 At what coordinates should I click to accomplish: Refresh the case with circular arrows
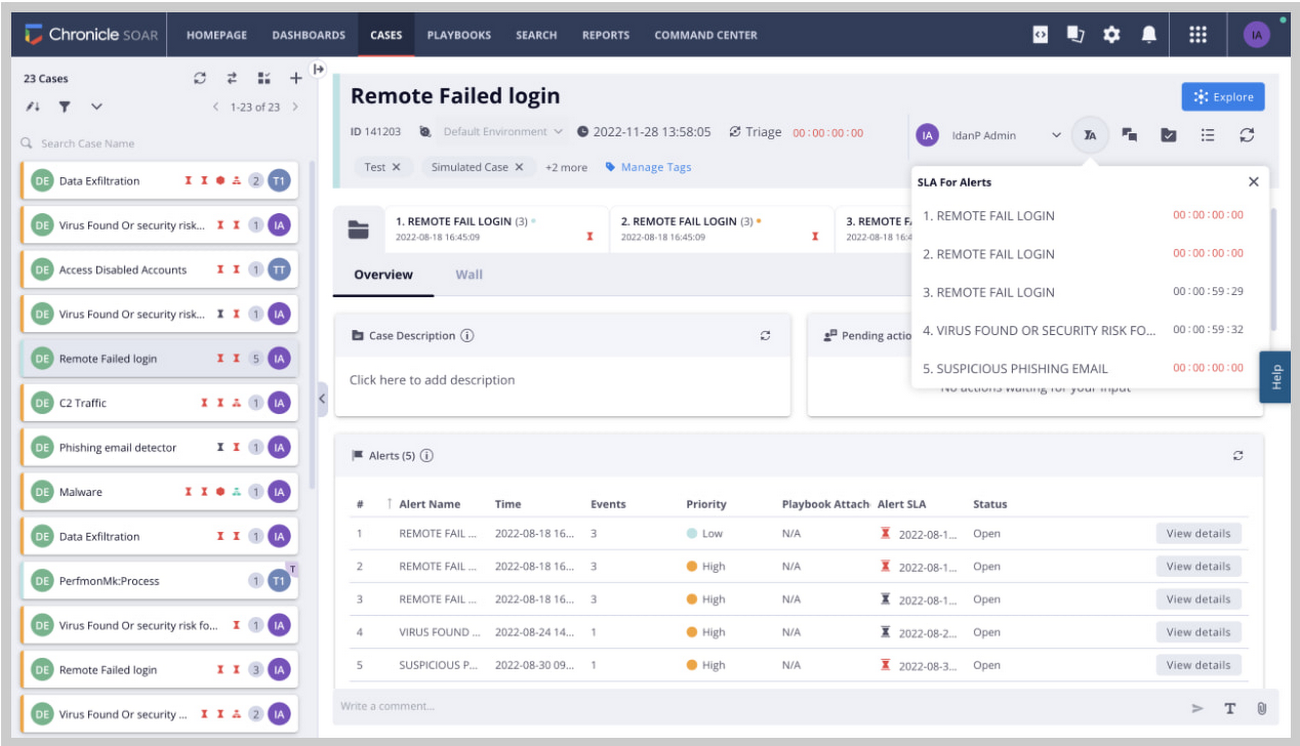1246,135
